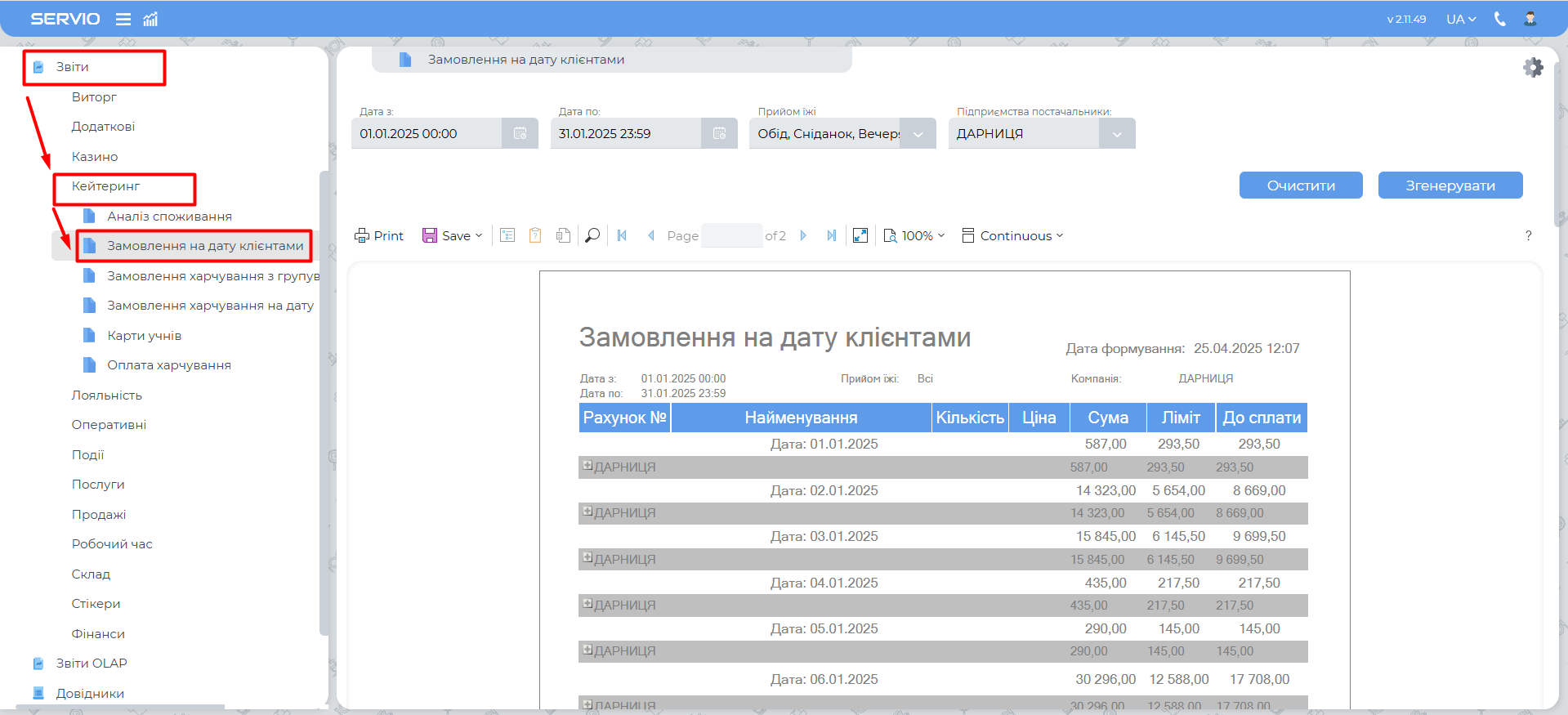Jump to the last report page
Image resolution: width=1568 pixels, height=715 pixels.
click(831, 235)
